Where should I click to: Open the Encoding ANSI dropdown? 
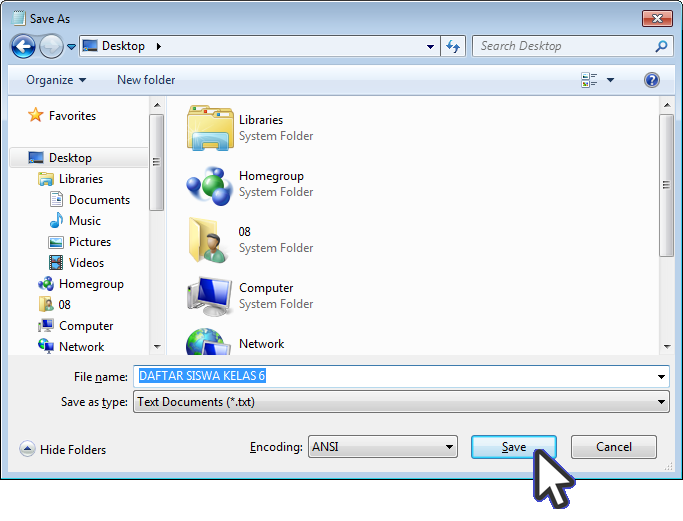pyautogui.click(x=382, y=447)
